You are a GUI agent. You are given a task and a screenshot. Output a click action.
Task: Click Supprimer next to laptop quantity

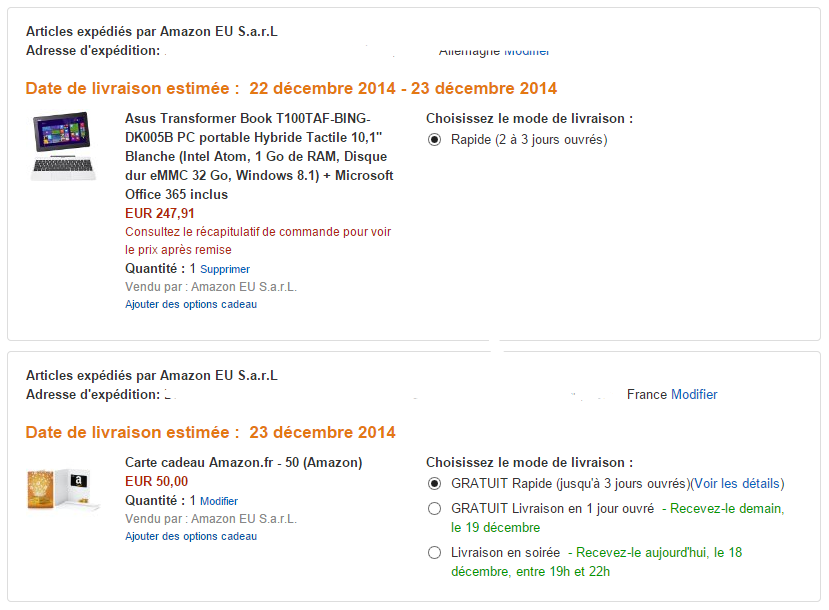click(x=225, y=269)
